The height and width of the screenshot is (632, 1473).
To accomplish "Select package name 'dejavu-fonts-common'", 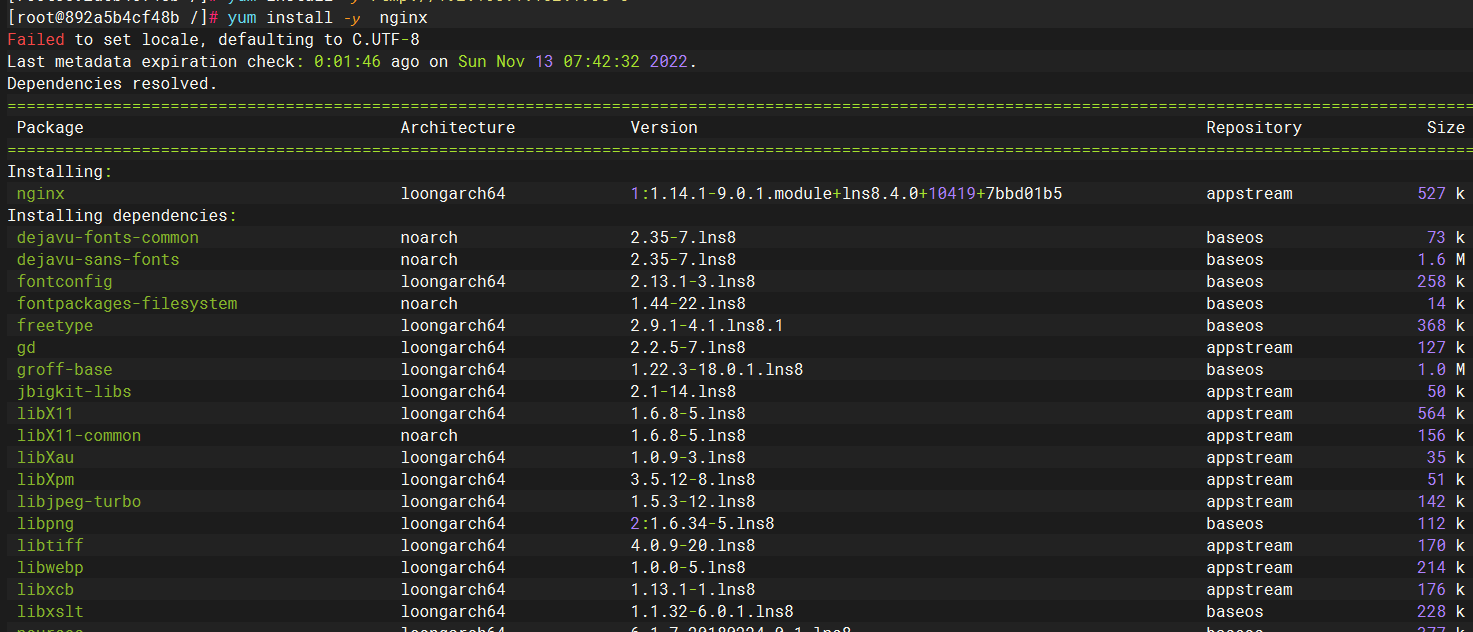I will coord(108,237).
